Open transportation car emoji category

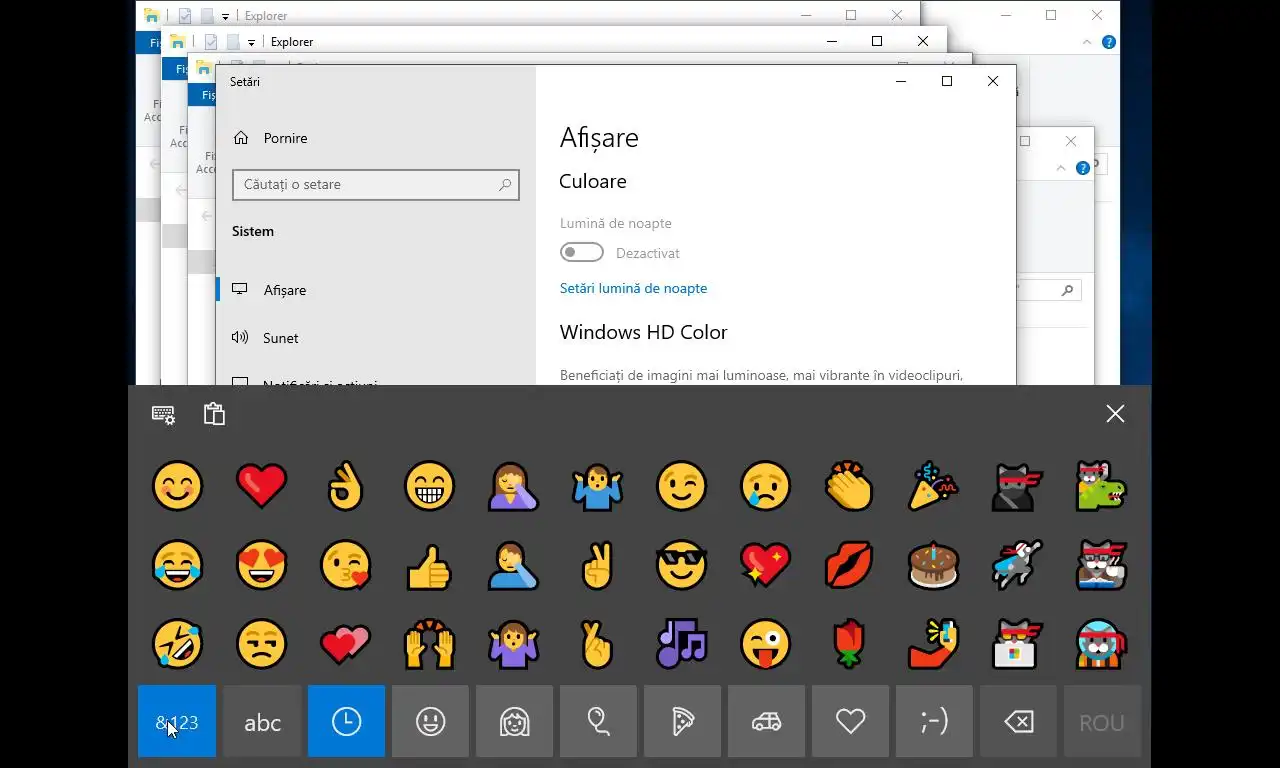point(766,721)
